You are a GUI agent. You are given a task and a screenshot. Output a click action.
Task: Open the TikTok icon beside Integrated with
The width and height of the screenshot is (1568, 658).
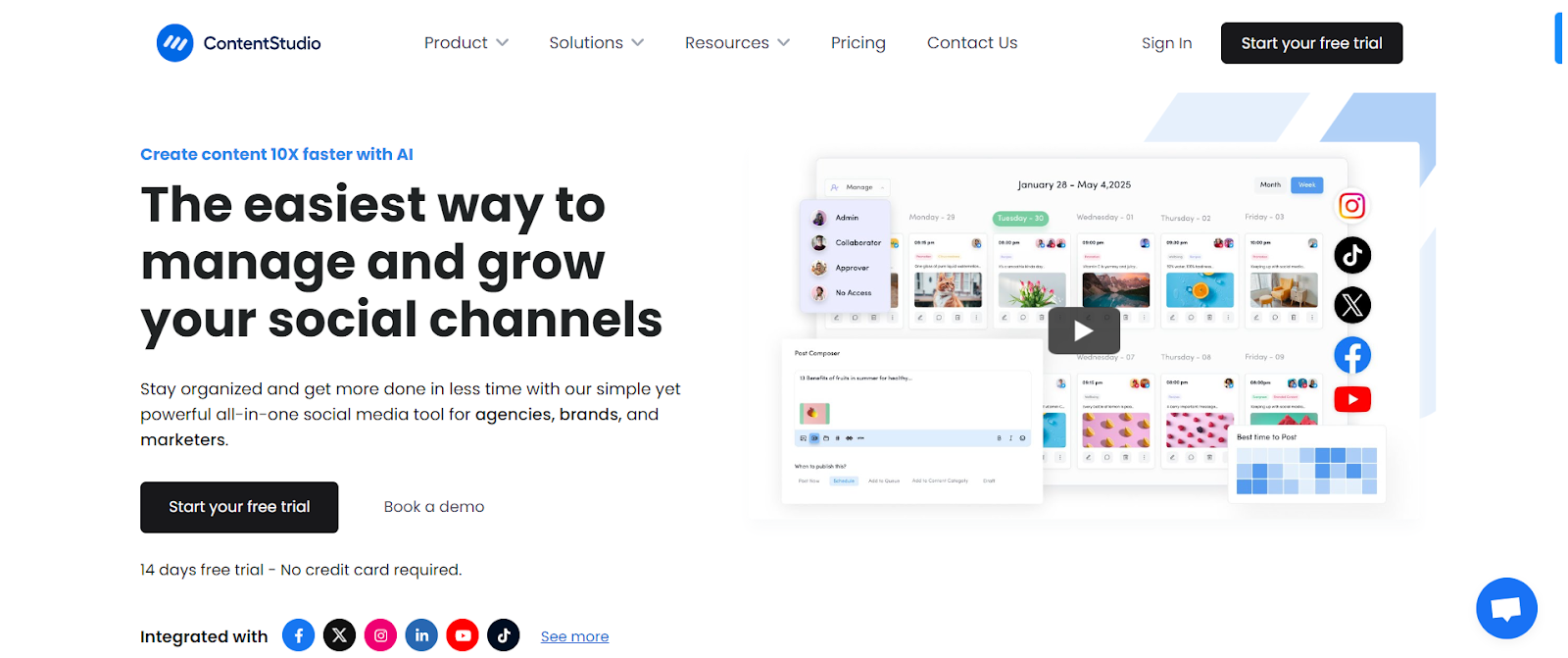504,635
